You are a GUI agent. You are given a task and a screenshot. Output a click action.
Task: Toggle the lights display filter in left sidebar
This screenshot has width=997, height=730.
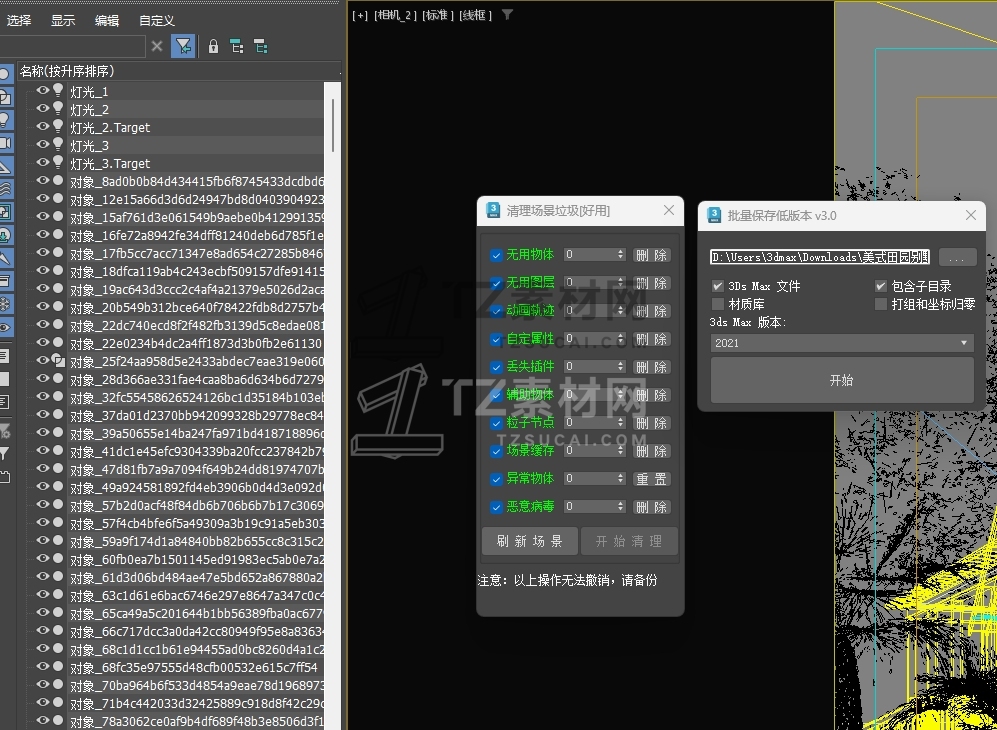pos(4,120)
